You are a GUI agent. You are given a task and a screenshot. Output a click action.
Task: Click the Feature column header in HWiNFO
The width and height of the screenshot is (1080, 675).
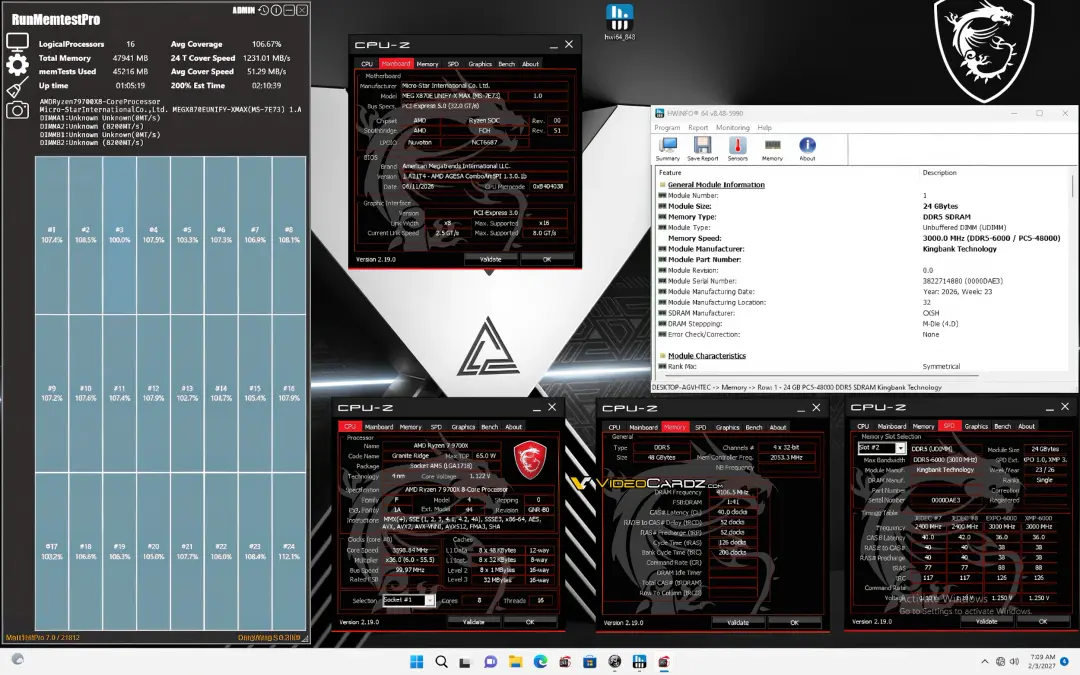point(670,173)
